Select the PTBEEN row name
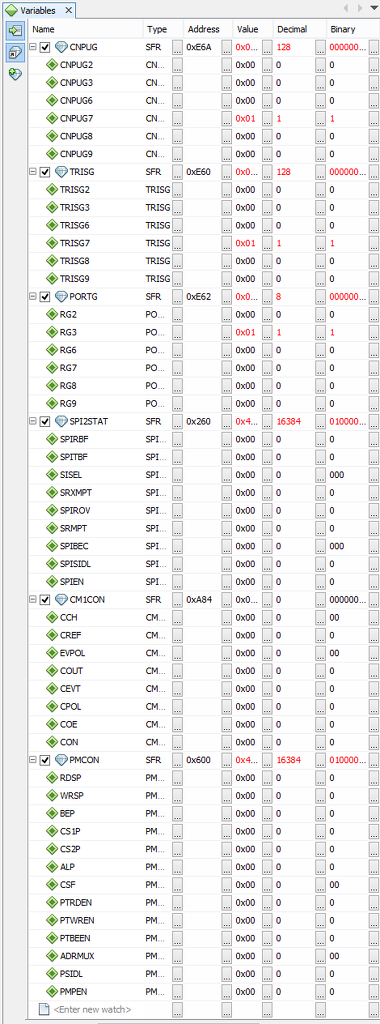This screenshot has height=1024, width=380. coord(75,938)
